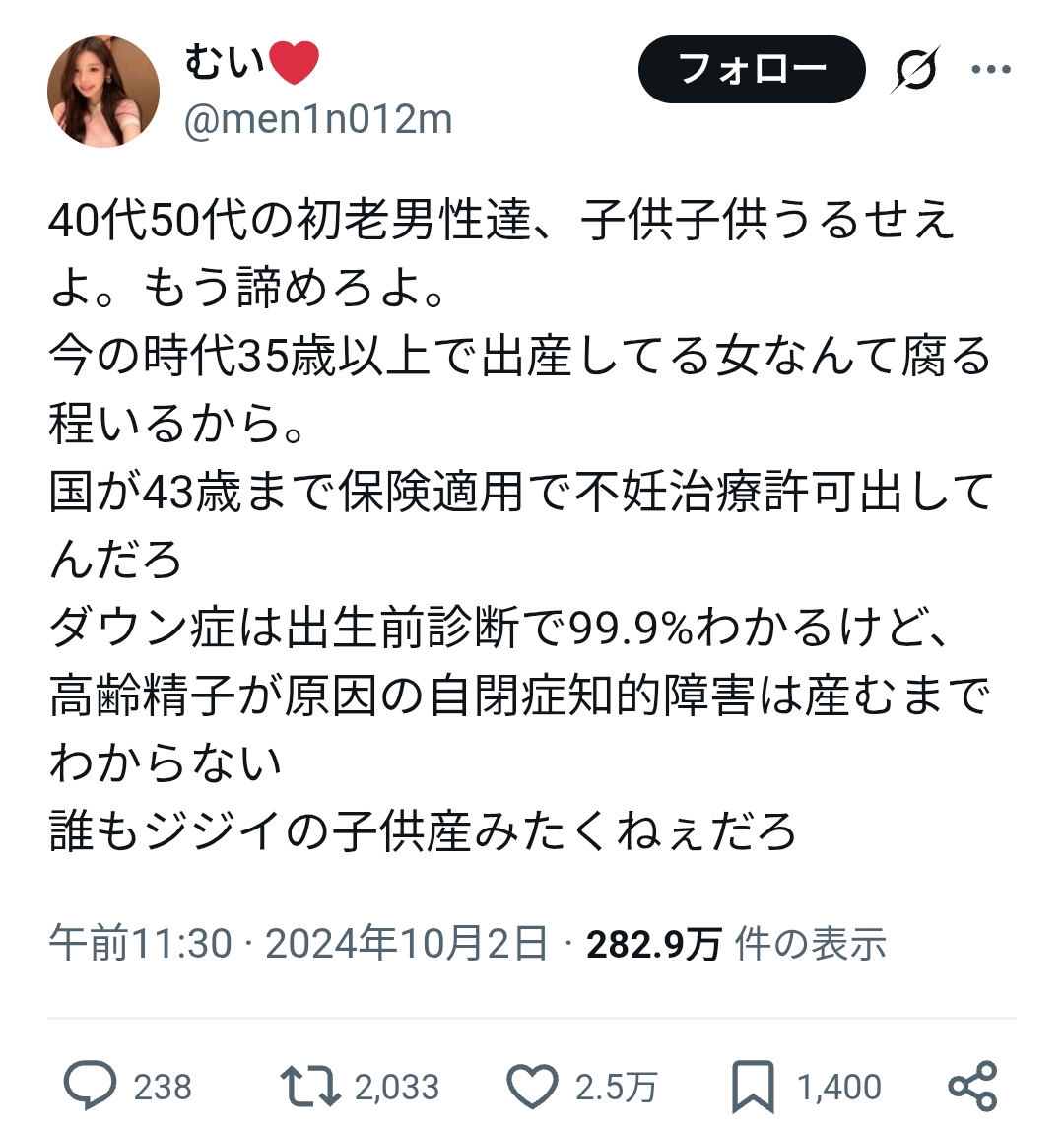Image resolution: width=1064 pixels, height=1127 pixels.
Task: Open the 1,400 bookmarks count
Action: [x=839, y=1087]
